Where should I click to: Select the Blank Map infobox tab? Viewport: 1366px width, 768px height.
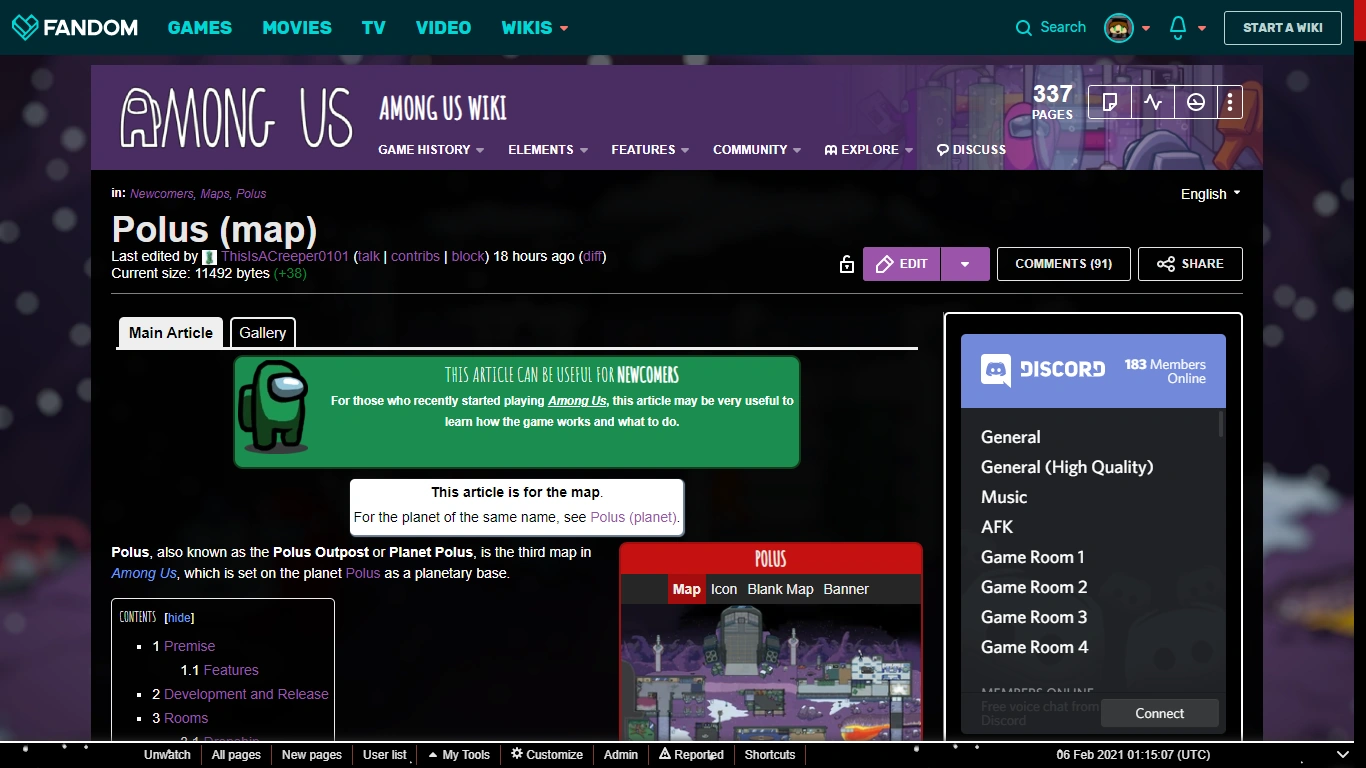pos(780,589)
